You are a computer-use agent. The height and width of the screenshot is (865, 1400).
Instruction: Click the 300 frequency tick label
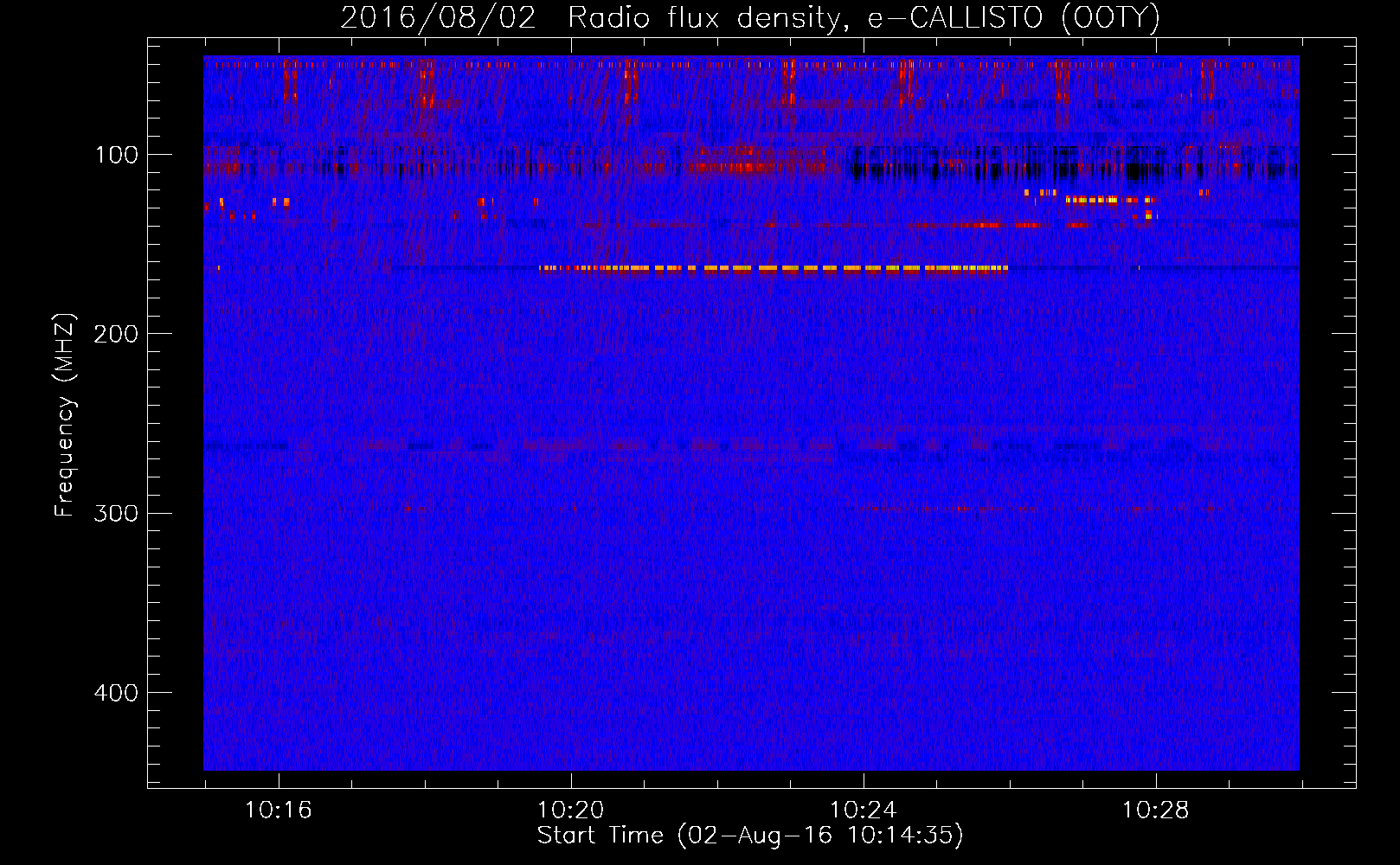coord(116,513)
